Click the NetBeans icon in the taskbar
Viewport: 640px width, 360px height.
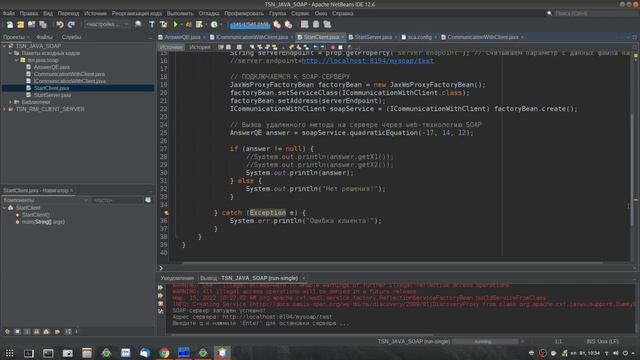(x=222, y=353)
